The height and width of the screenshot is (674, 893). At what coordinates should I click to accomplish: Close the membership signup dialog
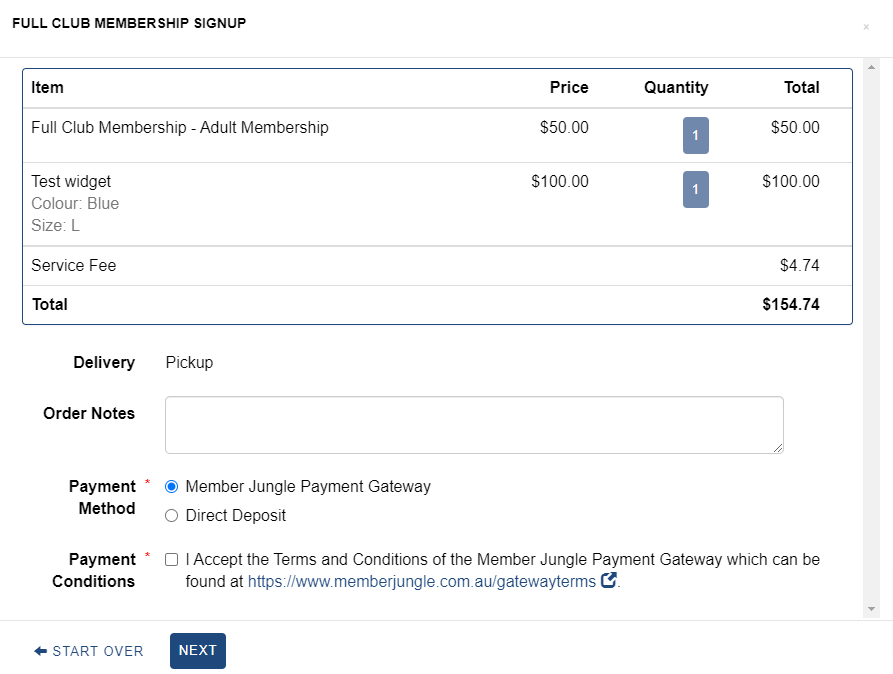(866, 27)
